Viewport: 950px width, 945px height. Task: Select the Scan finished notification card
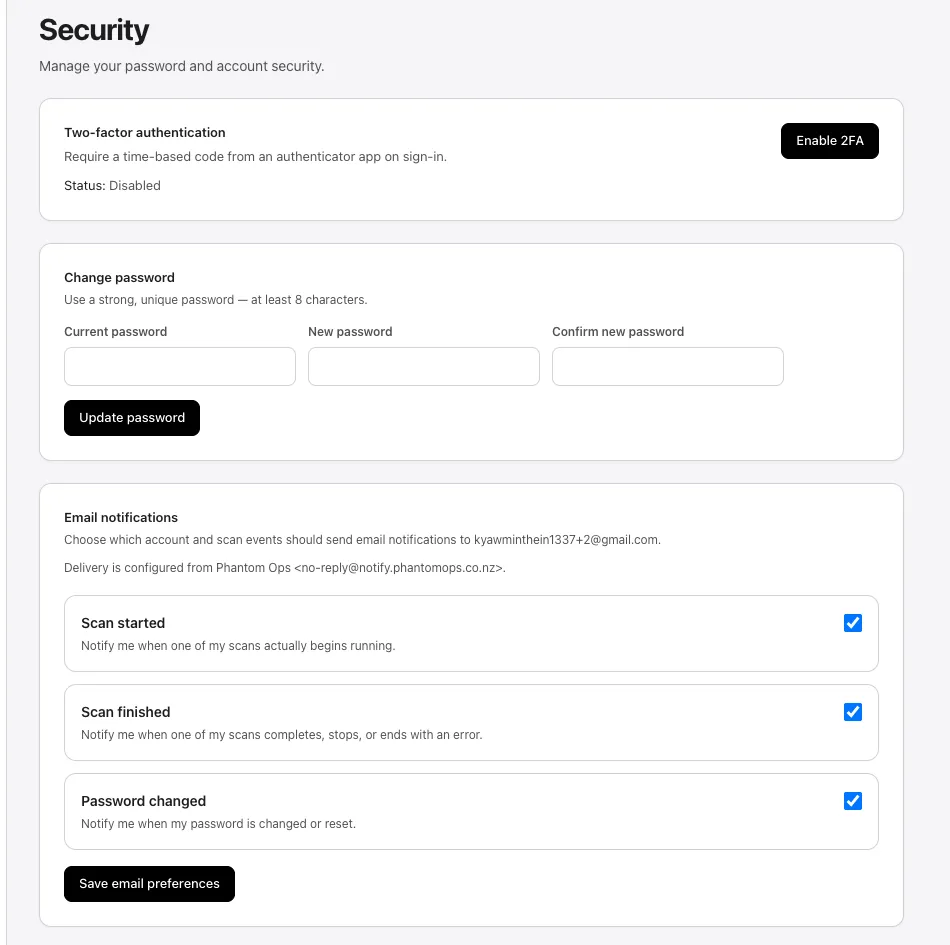pyautogui.click(x=400, y=721)
